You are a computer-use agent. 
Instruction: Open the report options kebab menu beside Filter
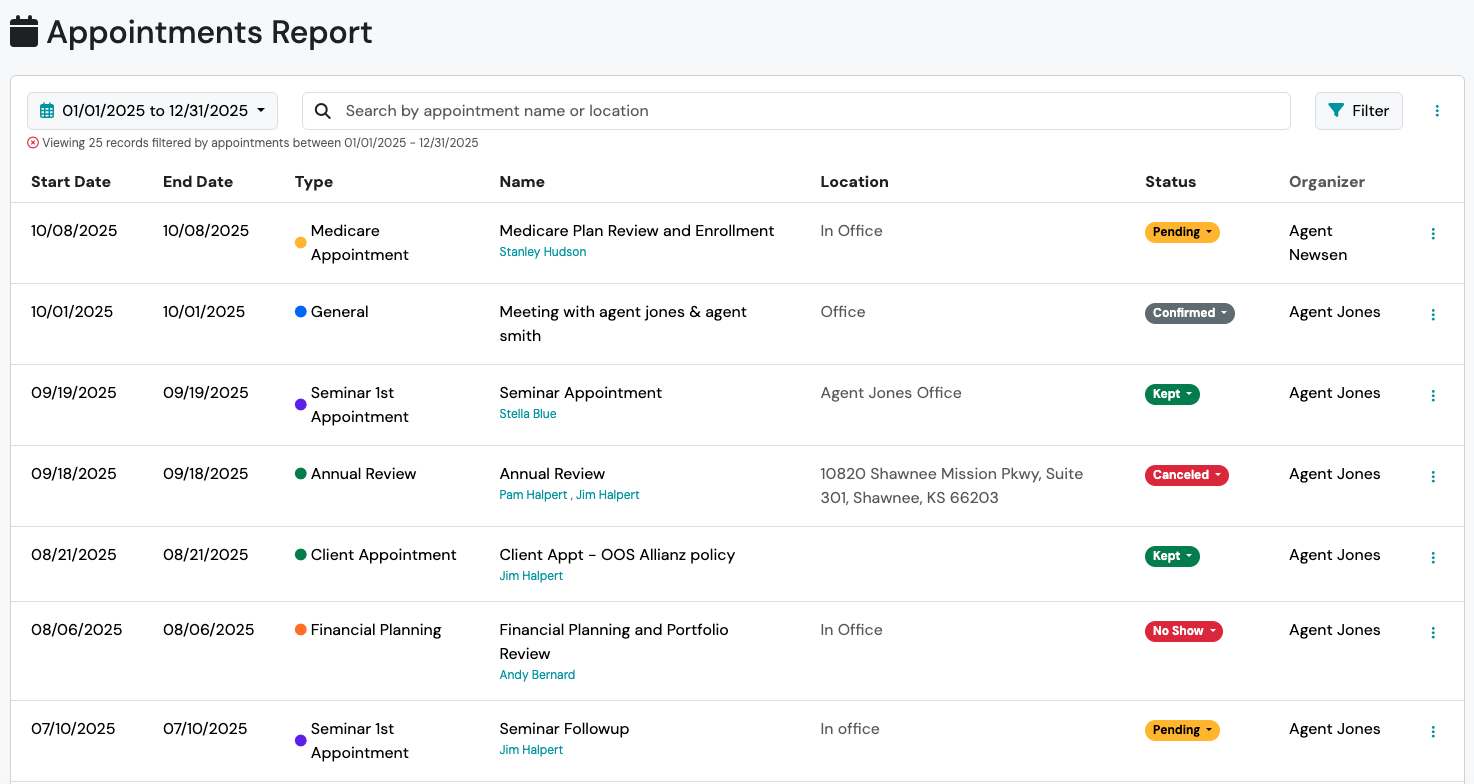click(x=1437, y=111)
